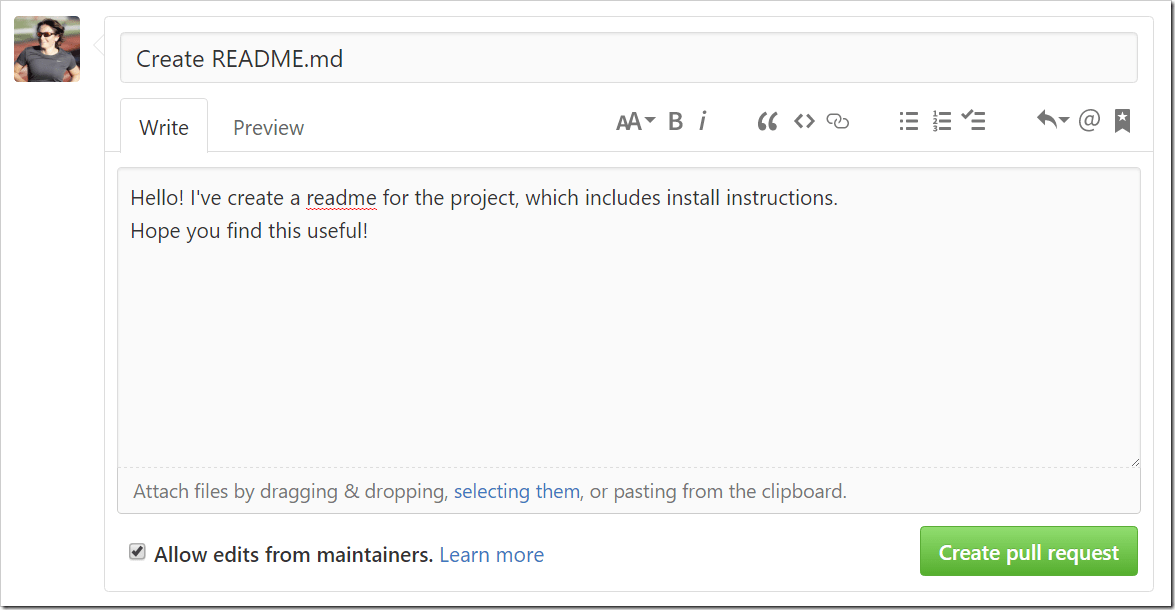
Task: Reference an issue with the bookmark icon
Action: [x=1121, y=120]
